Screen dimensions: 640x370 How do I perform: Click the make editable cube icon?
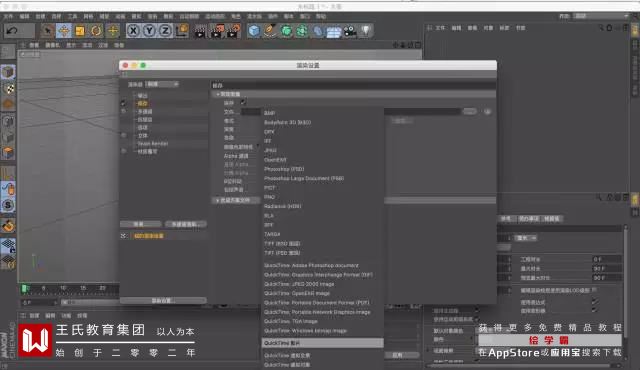(x=8, y=72)
